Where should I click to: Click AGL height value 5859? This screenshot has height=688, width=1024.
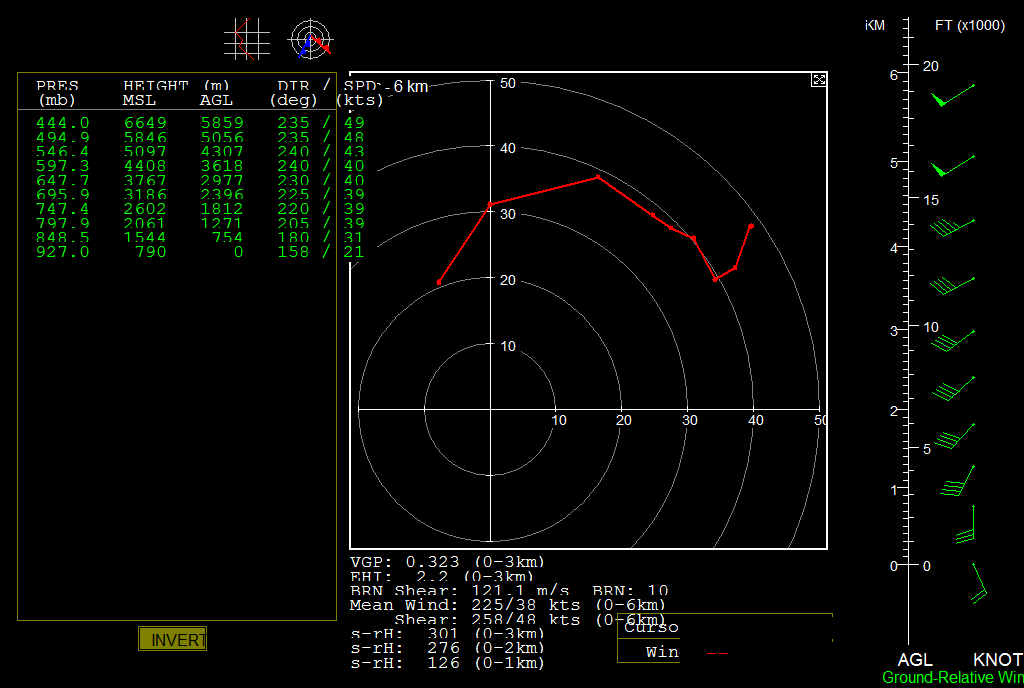(222, 123)
